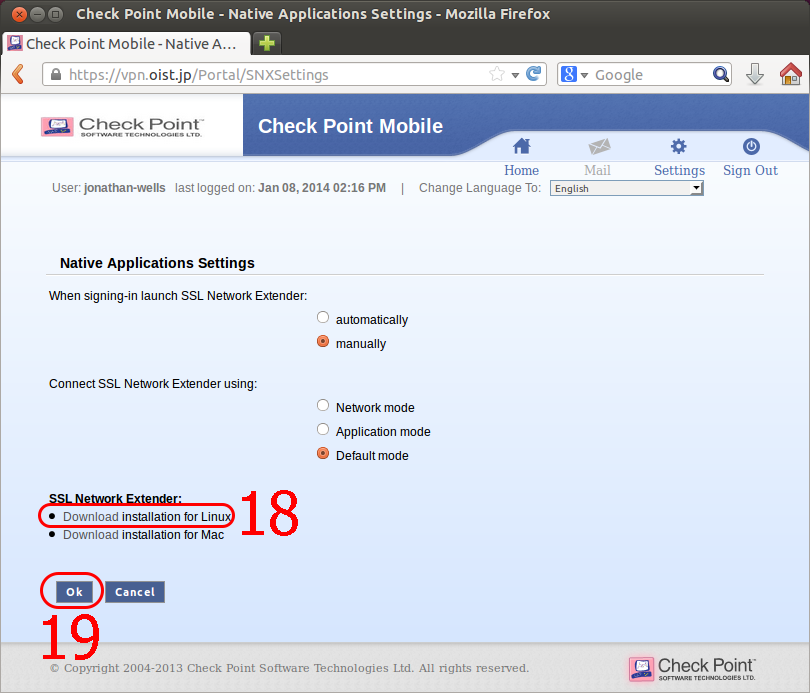Click the Mail envelope icon

(598, 147)
